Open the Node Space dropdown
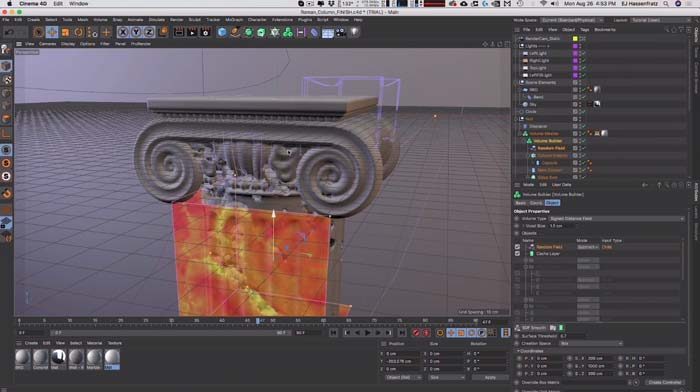 pyautogui.click(x=571, y=20)
